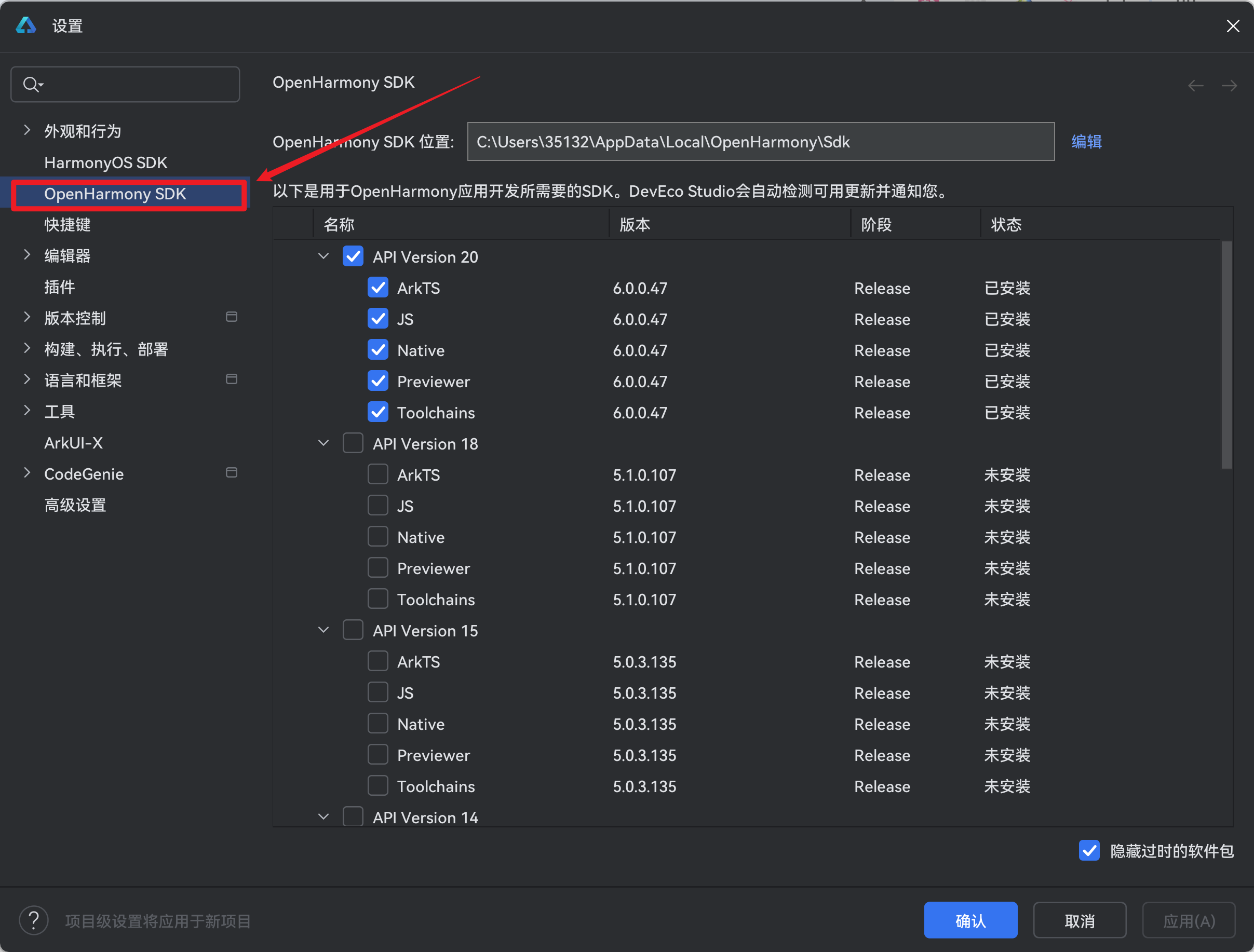This screenshot has height=952, width=1254.
Task: Open 快捷键 settings page
Action: pos(68,225)
